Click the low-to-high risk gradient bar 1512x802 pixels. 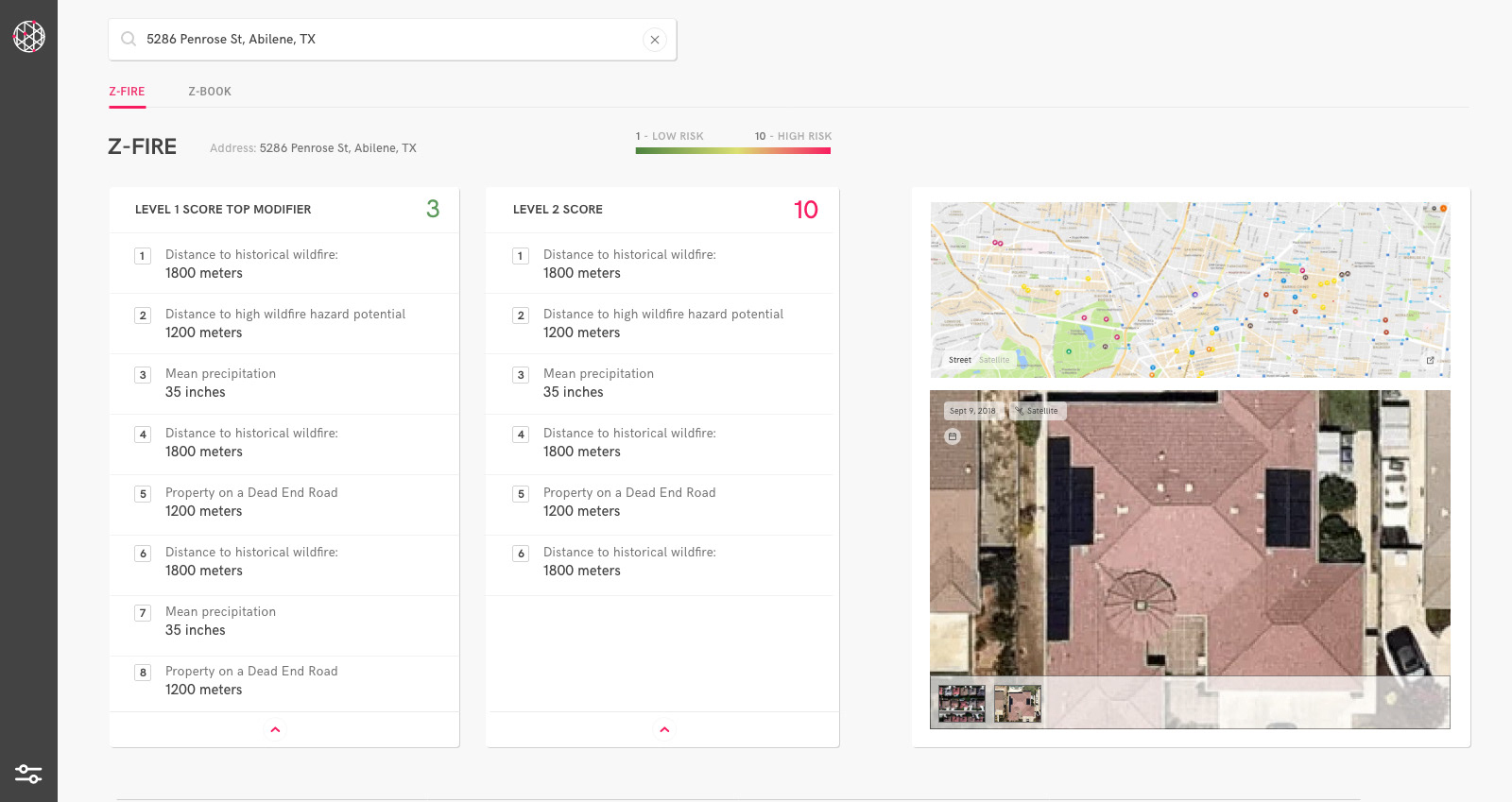click(733, 150)
